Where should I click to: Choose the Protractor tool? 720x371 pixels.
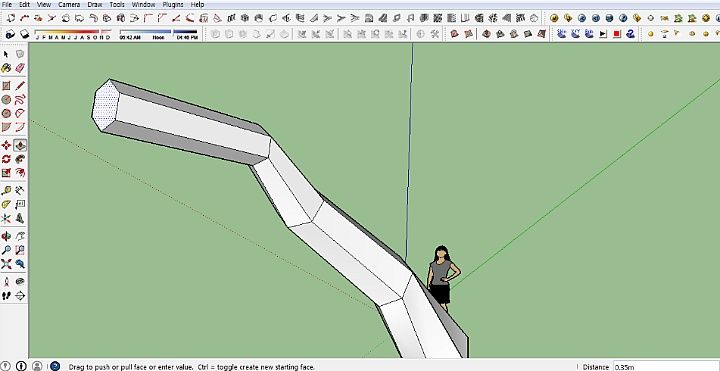click(x=6, y=204)
